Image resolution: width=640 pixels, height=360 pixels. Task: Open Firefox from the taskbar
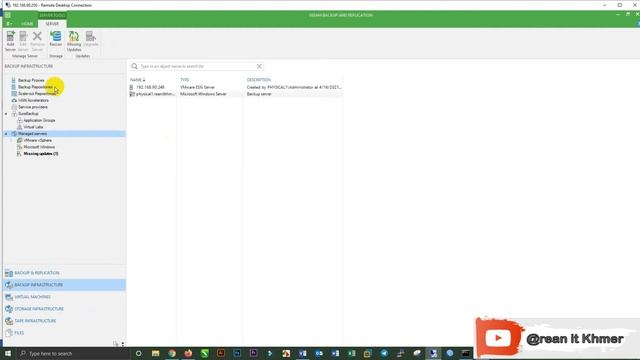point(188,353)
